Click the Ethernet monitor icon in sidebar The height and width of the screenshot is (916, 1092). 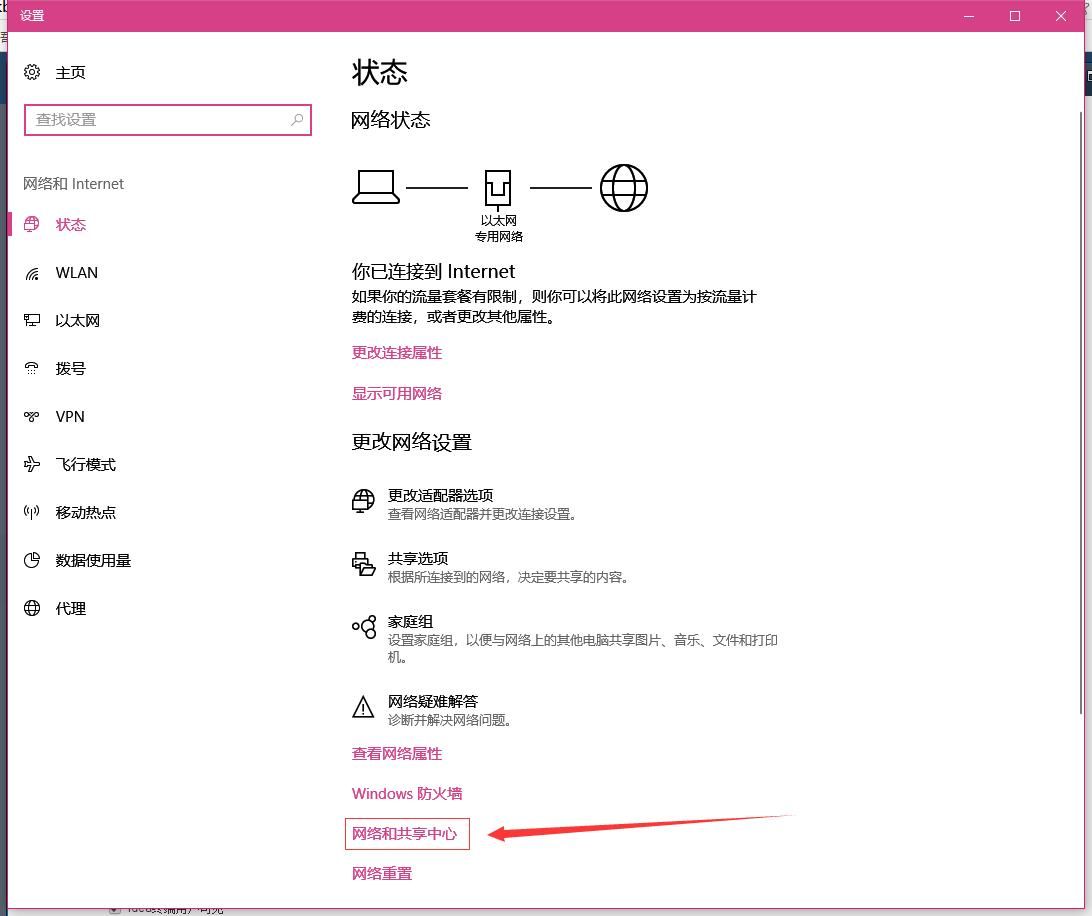click(32, 321)
